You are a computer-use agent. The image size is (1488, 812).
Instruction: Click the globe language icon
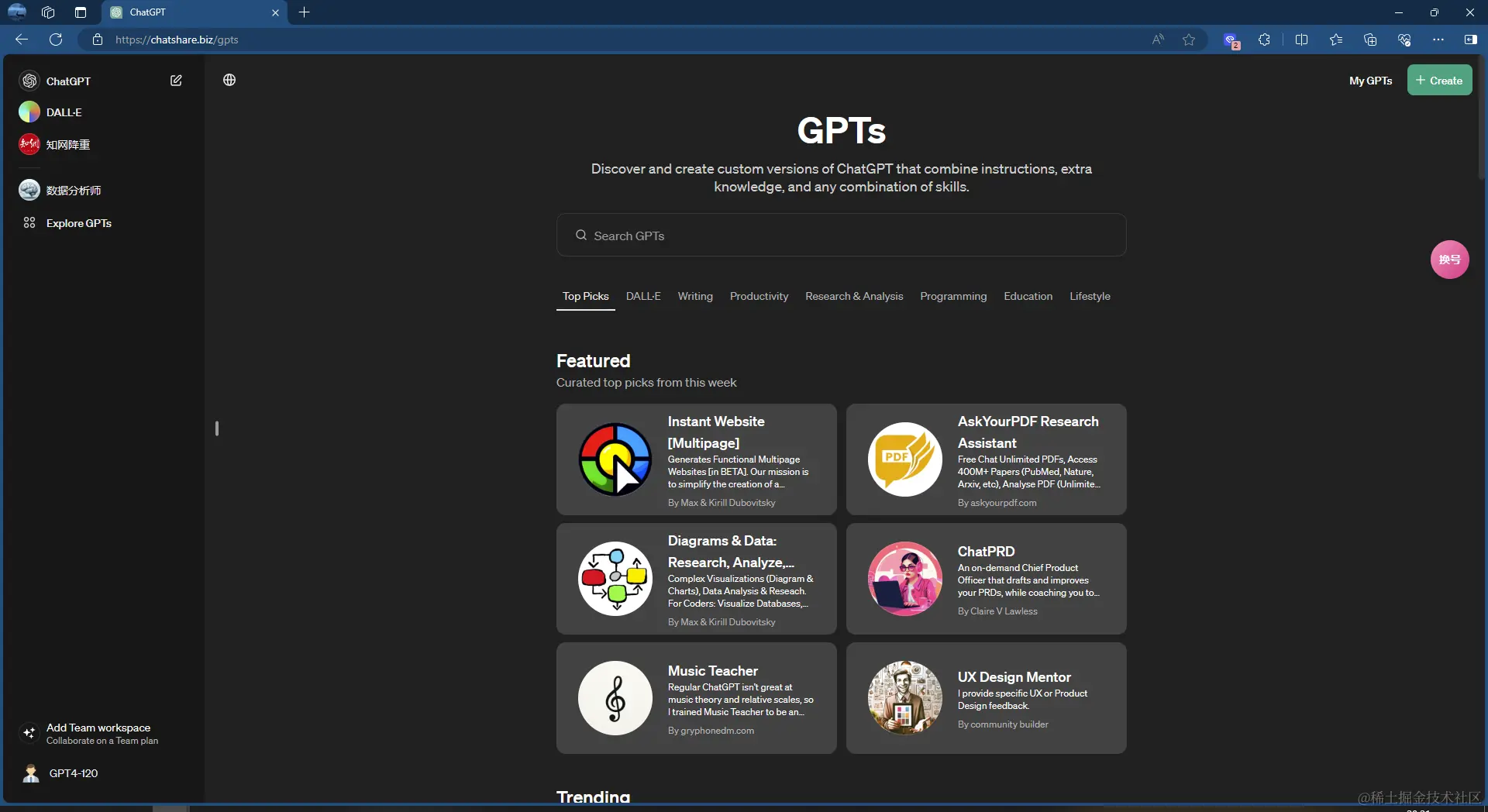pos(229,80)
